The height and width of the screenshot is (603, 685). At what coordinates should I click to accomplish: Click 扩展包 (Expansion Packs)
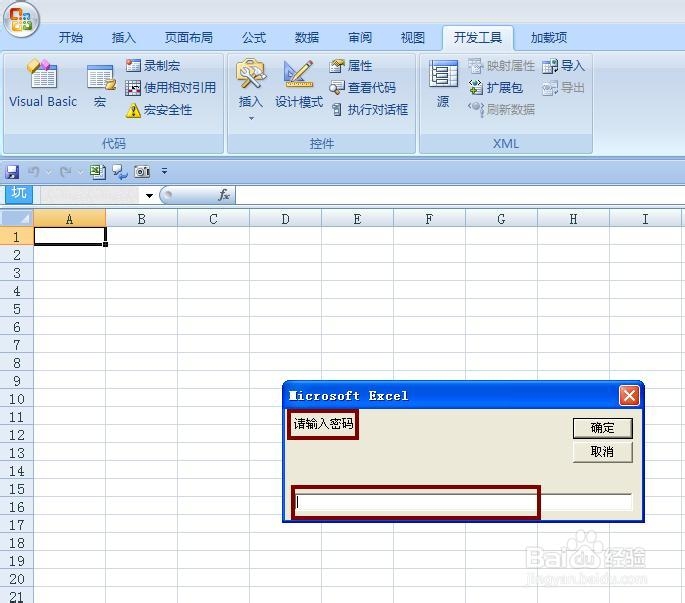(x=496, y=88)
